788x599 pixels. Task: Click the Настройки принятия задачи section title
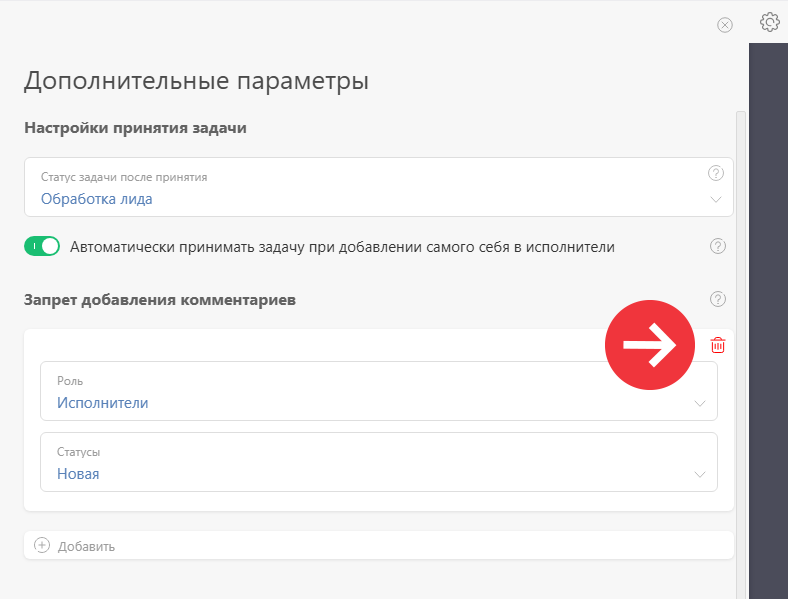[x=135, y=128]
